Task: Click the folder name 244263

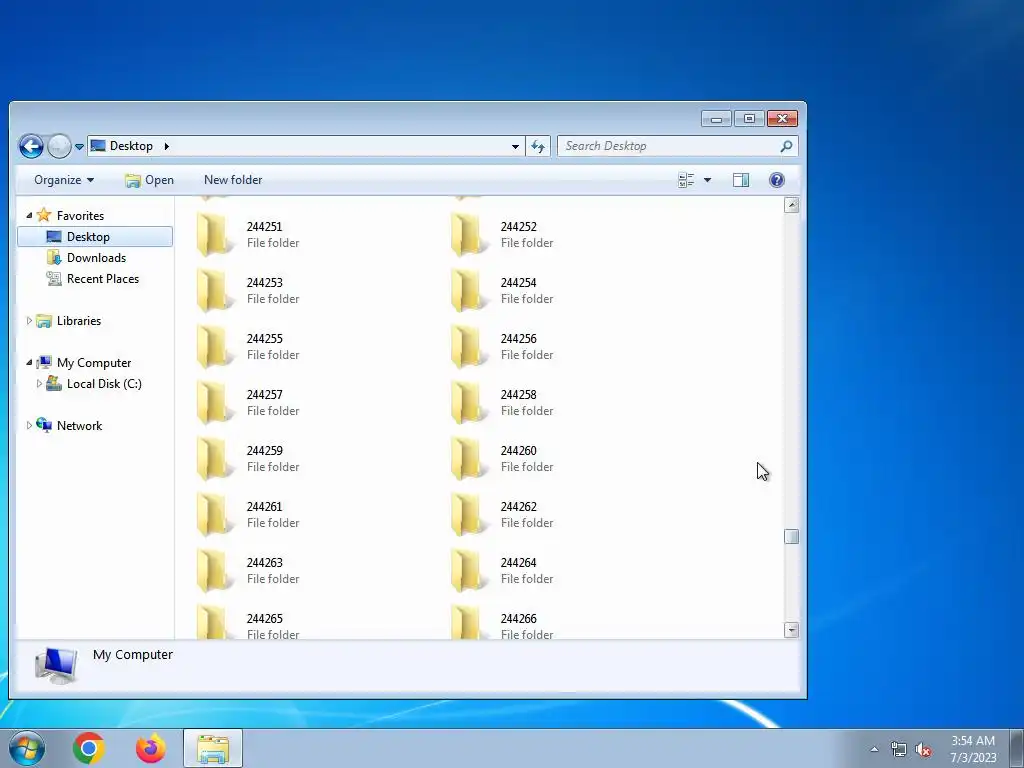Action: 264,563
